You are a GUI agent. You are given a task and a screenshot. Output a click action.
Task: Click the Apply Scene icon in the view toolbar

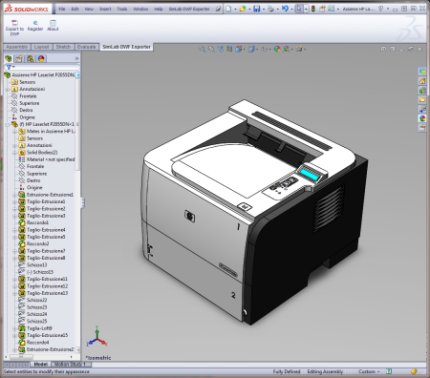286,49
